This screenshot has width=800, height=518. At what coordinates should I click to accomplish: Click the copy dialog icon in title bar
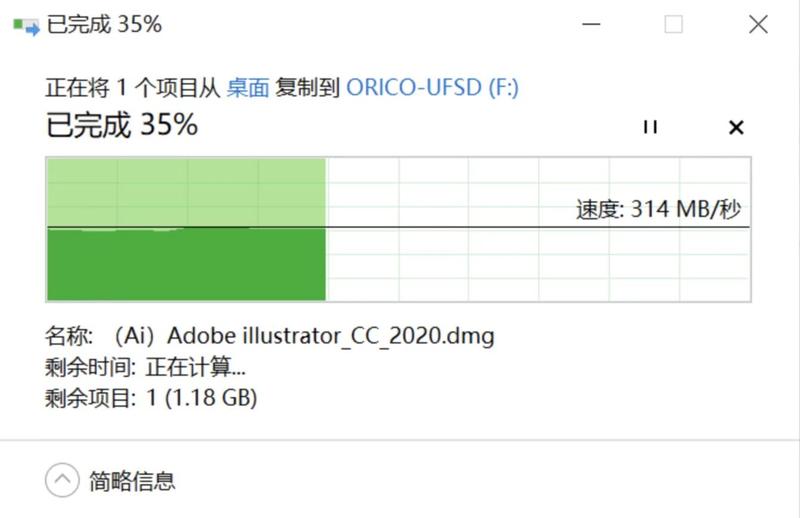pos(26,26)
